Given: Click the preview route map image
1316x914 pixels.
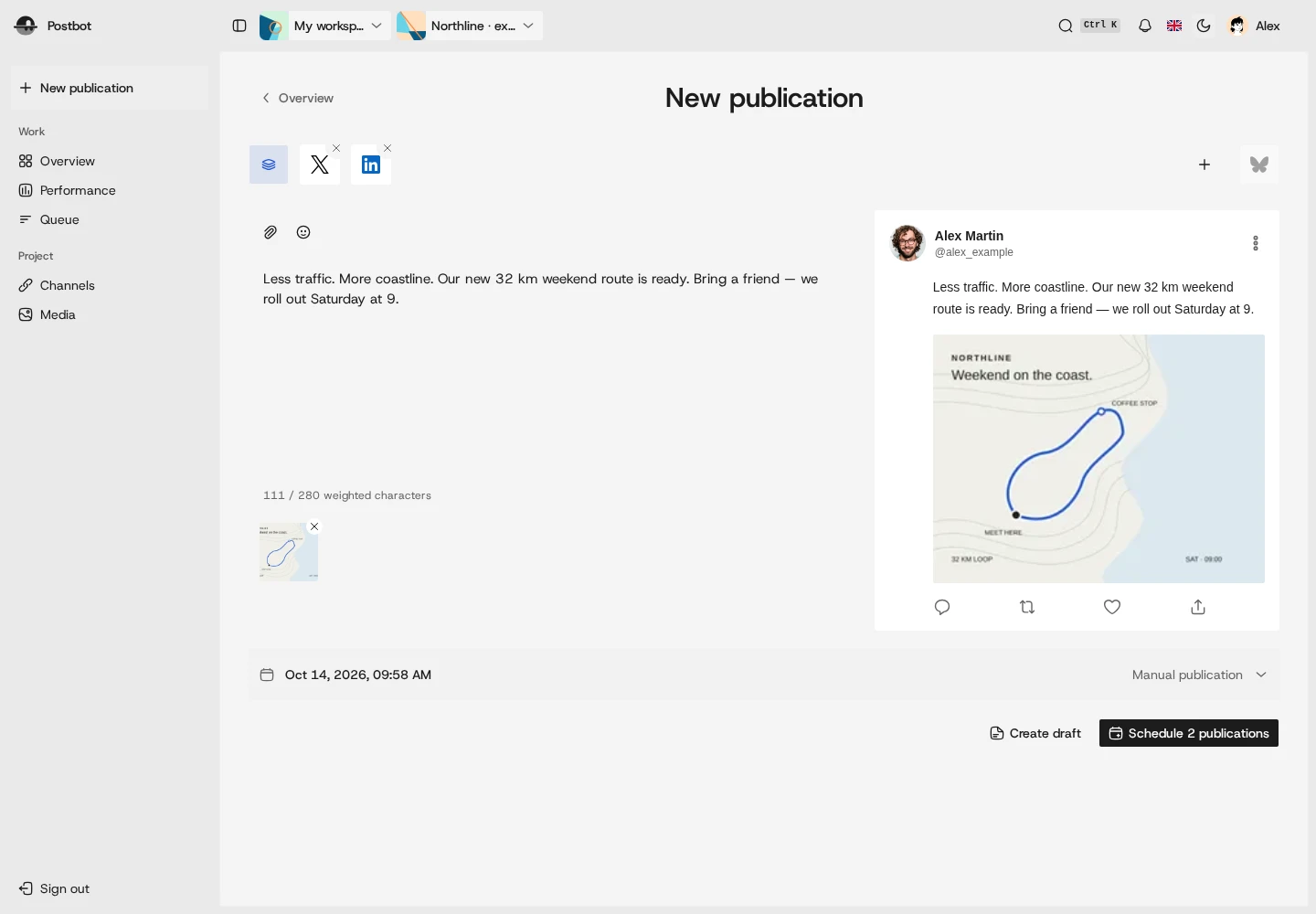Looking at the screenshot, I should point(1098,459).
